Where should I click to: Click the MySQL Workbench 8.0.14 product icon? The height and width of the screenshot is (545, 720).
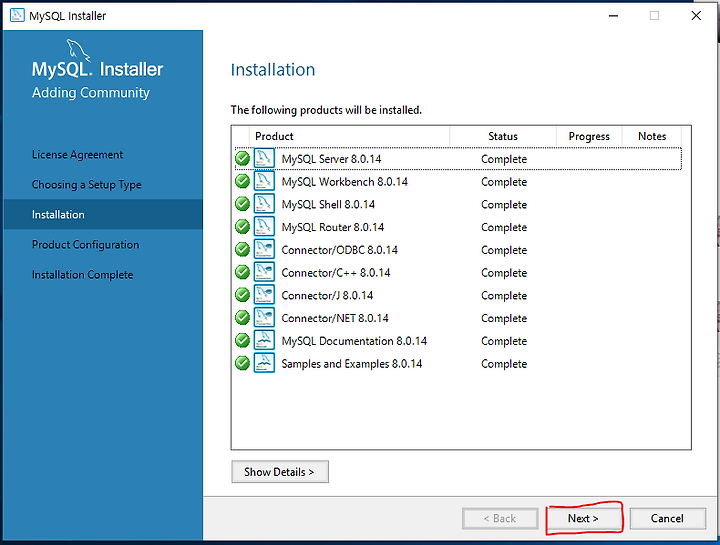tap(264, 181)
